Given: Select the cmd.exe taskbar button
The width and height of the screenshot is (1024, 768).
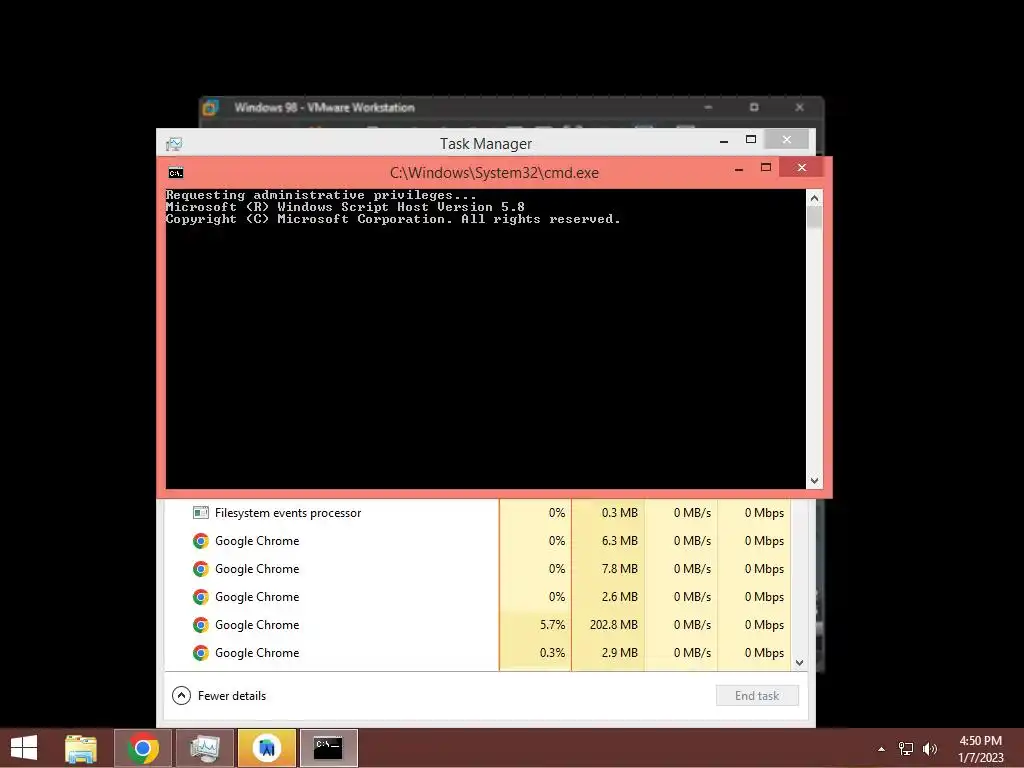Looking at the screenshot, I should (x=328, y=748).
